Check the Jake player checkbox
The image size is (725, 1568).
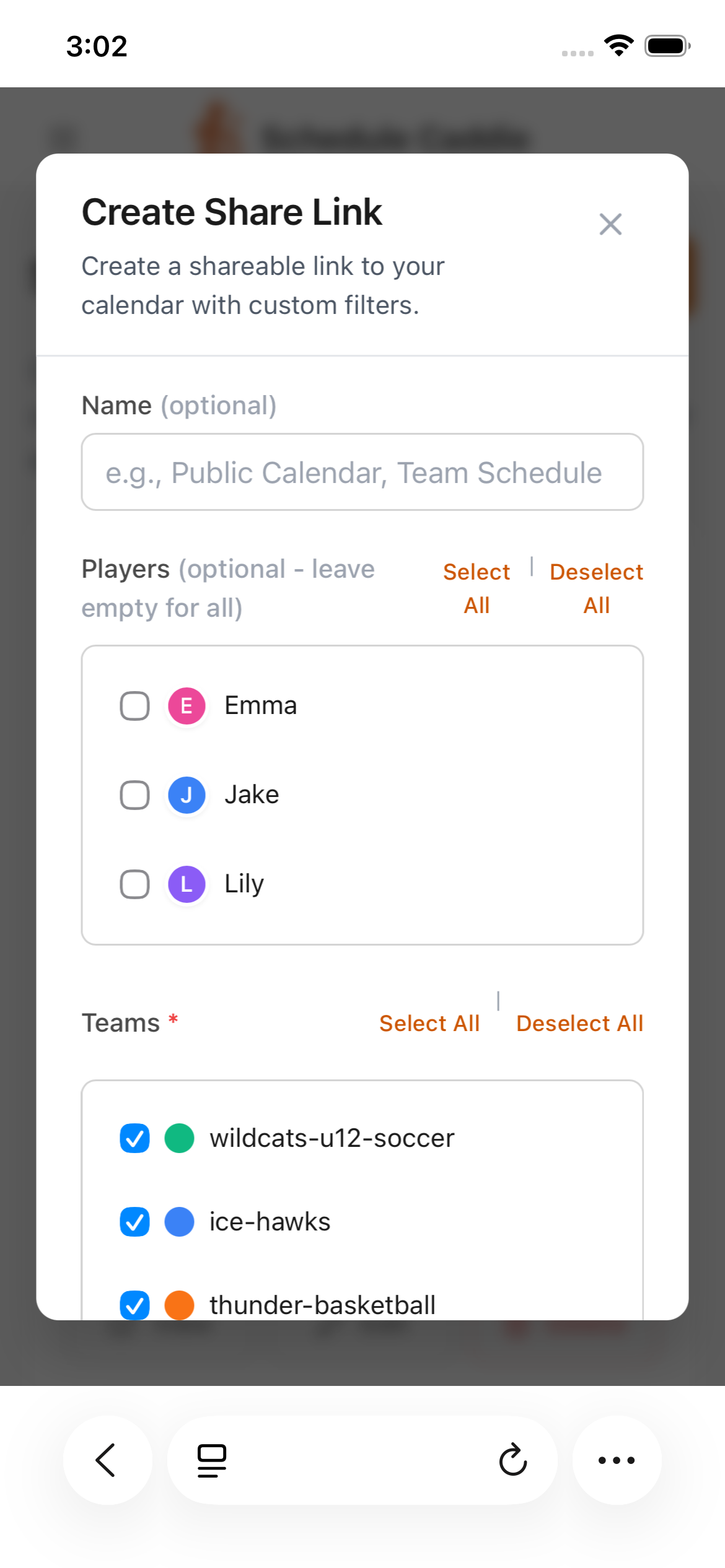(x=133, y=795)
